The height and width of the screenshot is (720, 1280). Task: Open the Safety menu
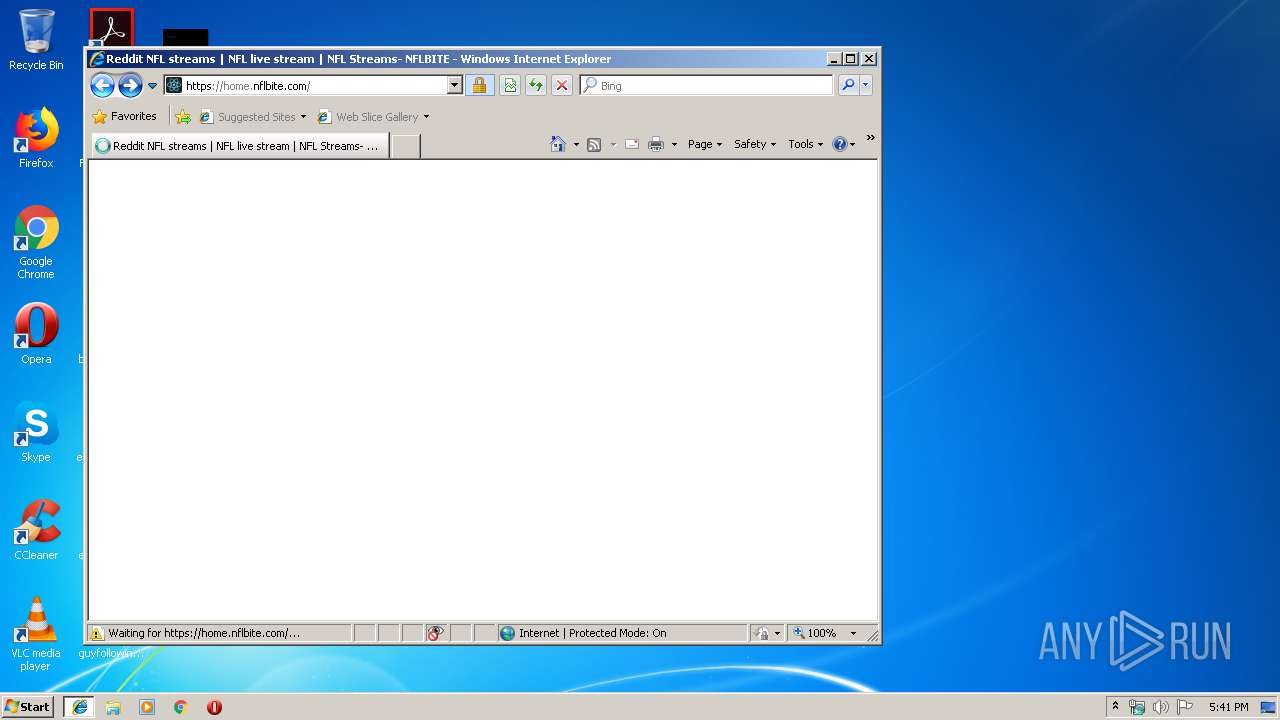(755, 144)
